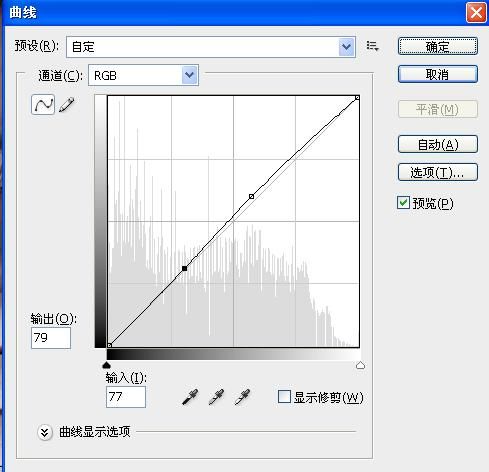Click the 输出 value field
This screenshot has width=489, height=472.
coord(51,338)
